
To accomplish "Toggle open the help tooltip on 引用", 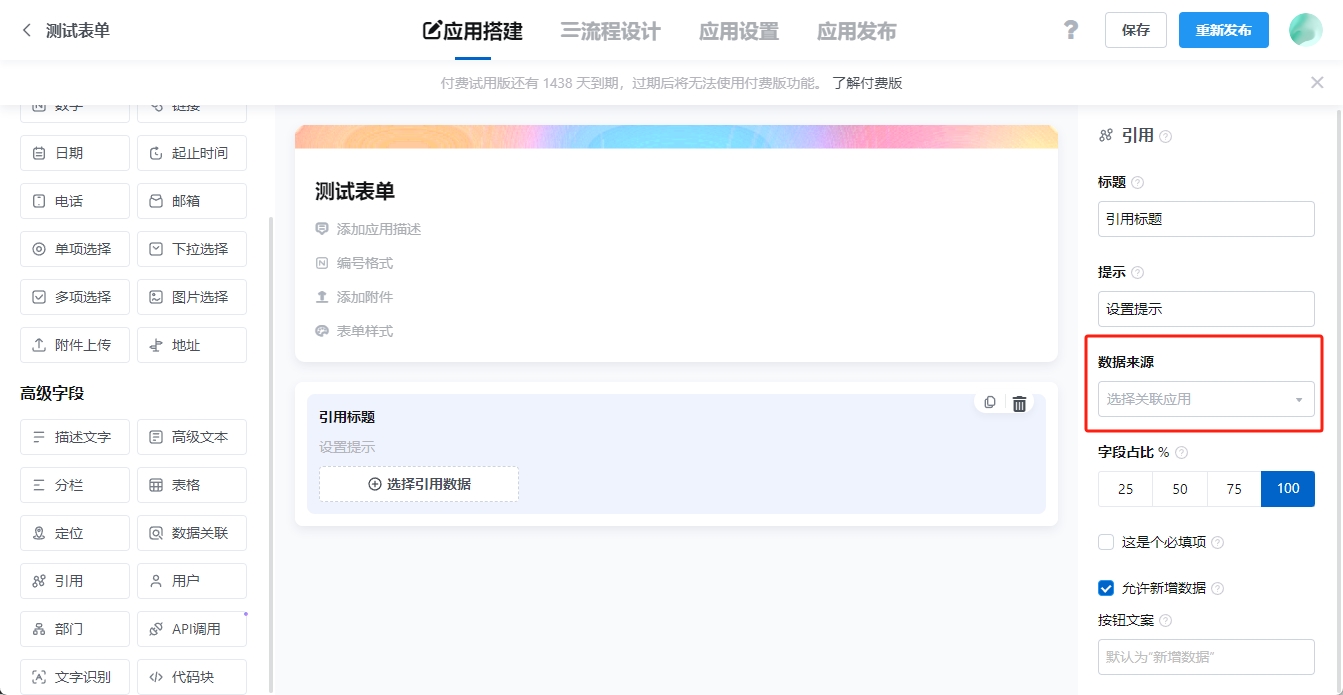I will pyautogui.click(x=1163, y=134).
